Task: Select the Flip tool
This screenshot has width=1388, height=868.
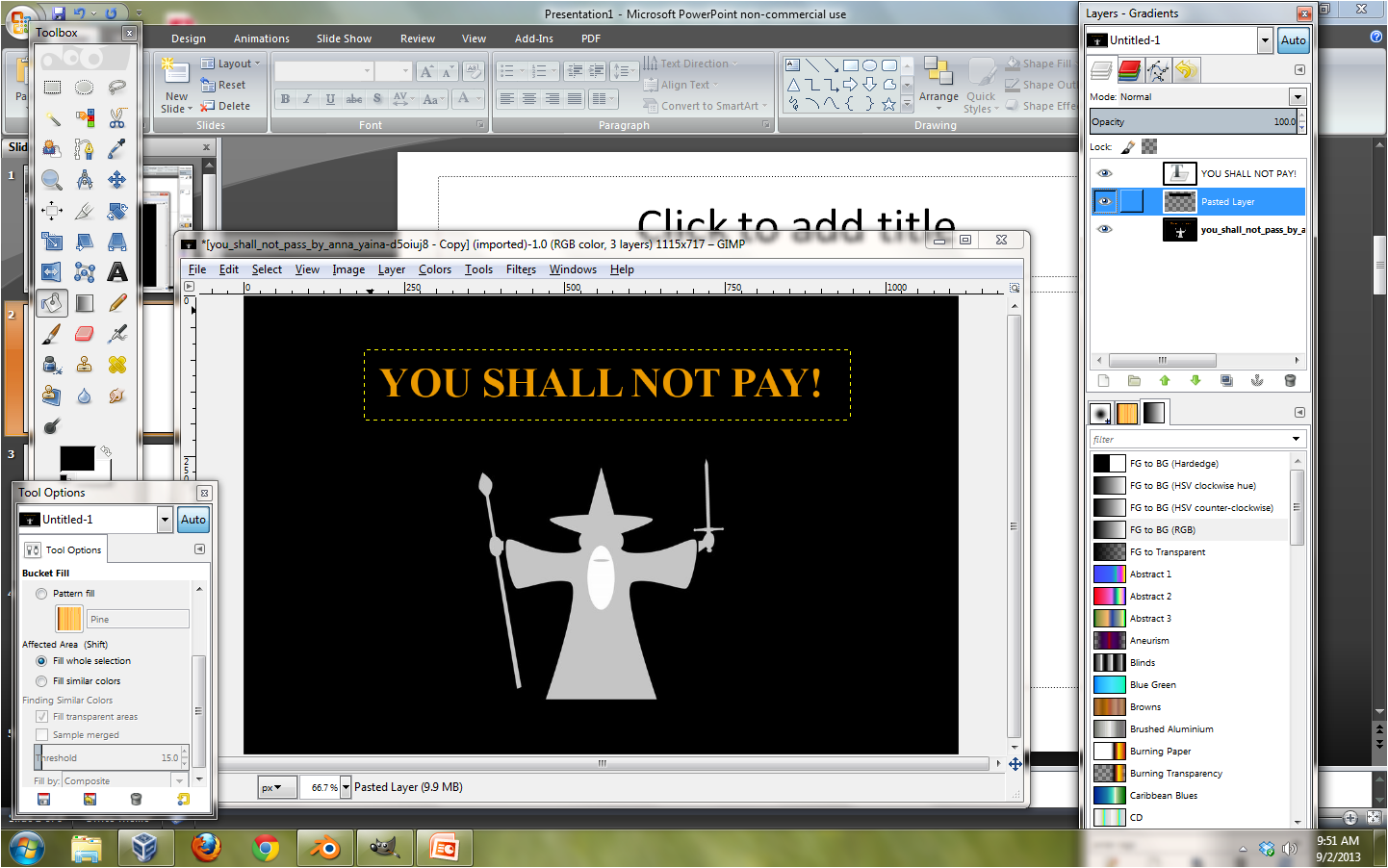Action: click(52, 272)
